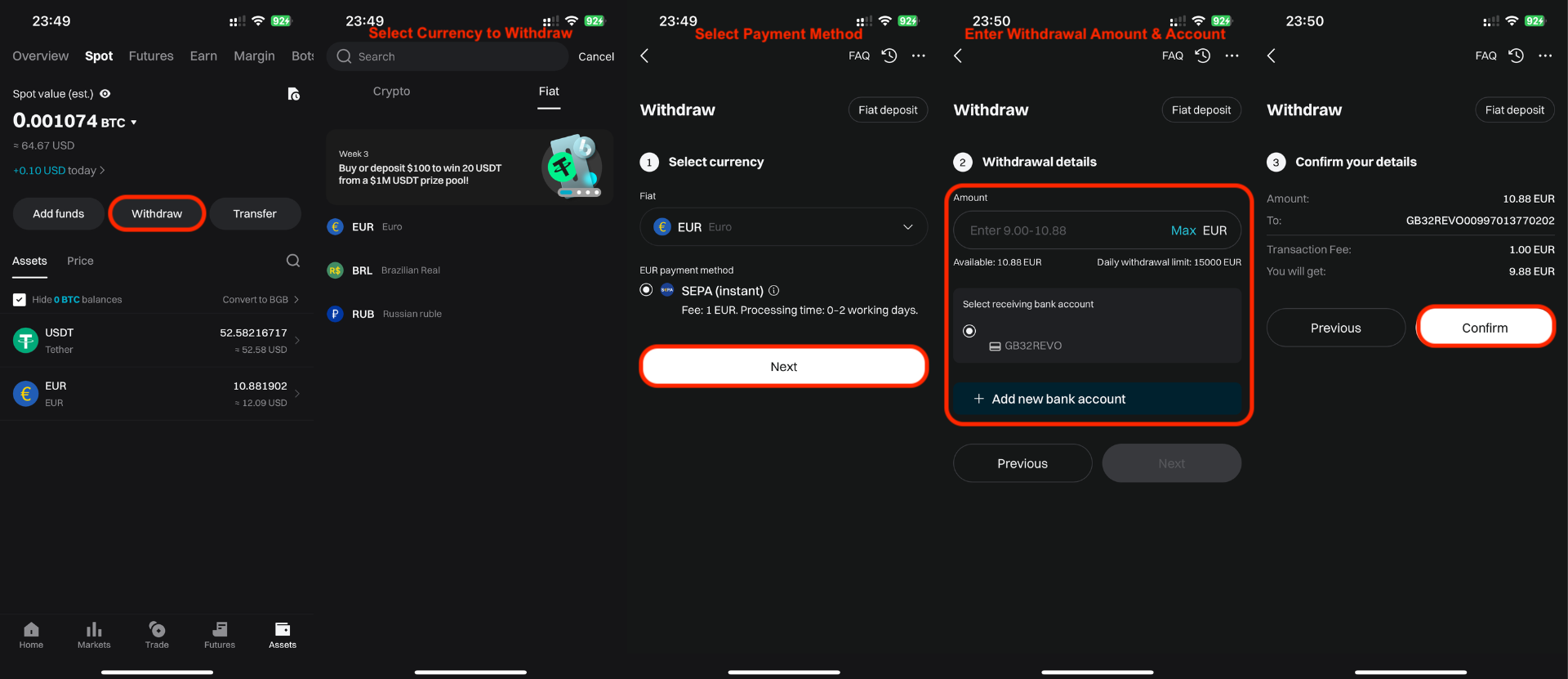The width and height of the screenshot is (1568, 679).
Task: Search assets with the magnifier icon
Action: tap(293, 261)
